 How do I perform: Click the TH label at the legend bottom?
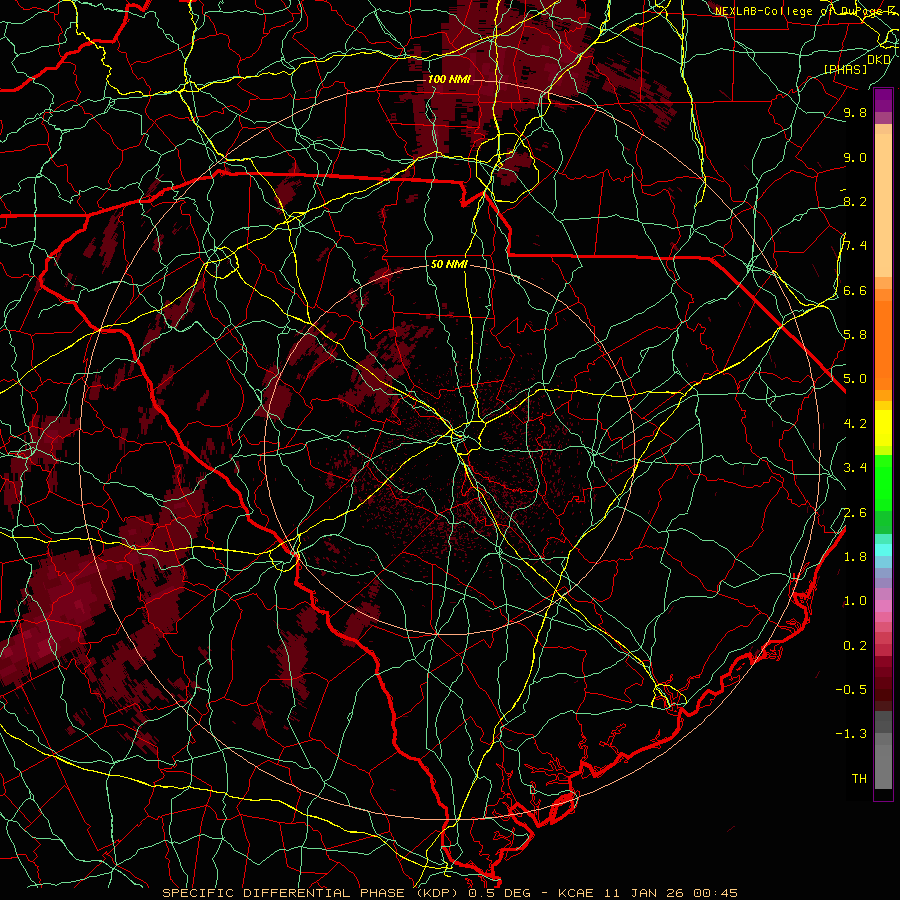click(859, 779)
